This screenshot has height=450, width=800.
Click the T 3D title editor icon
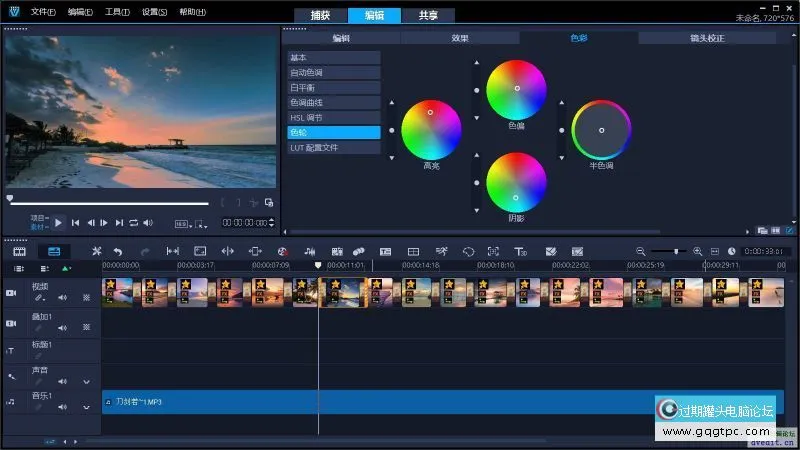pyautogui.click(x=520, y=251)
